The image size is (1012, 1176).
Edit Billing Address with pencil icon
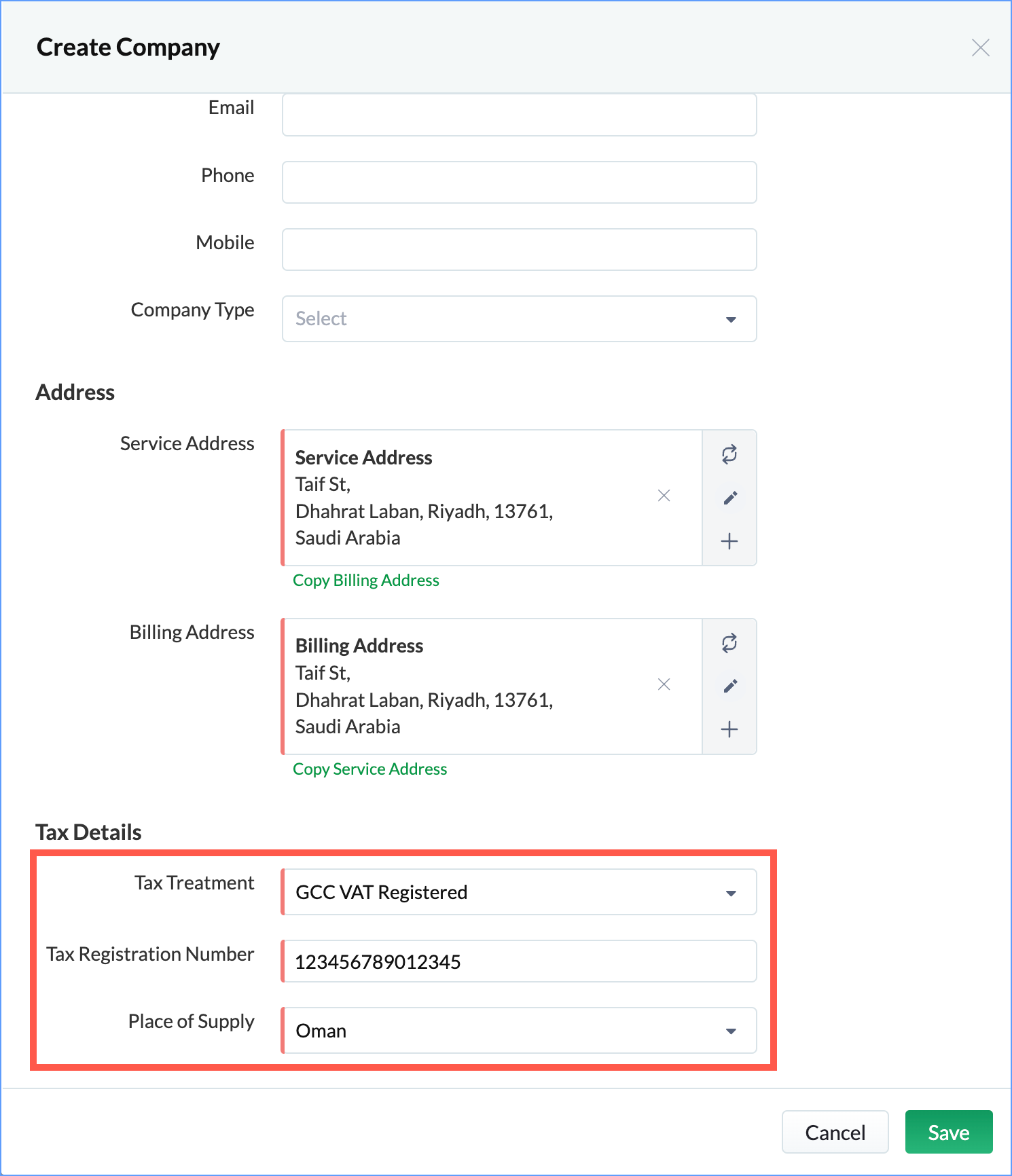coord(730,686)
